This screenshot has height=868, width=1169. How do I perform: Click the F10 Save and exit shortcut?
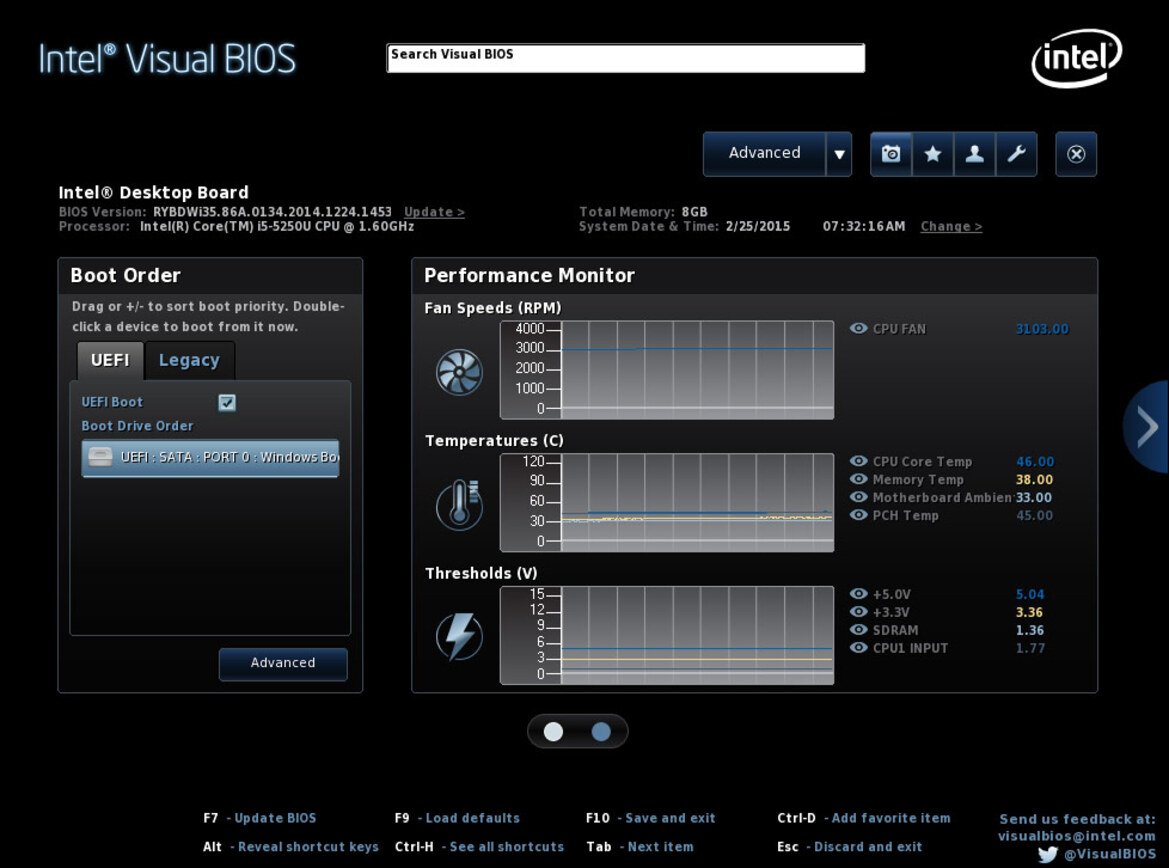click(x=650, y=818)
